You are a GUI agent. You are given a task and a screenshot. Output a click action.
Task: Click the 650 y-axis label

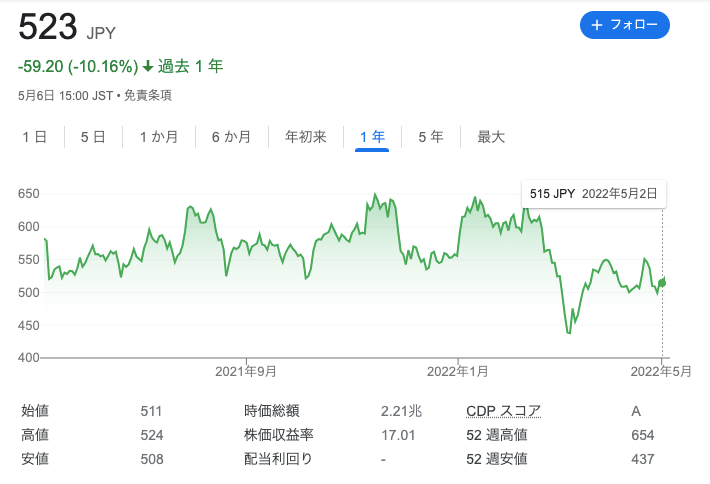[29, 194]
